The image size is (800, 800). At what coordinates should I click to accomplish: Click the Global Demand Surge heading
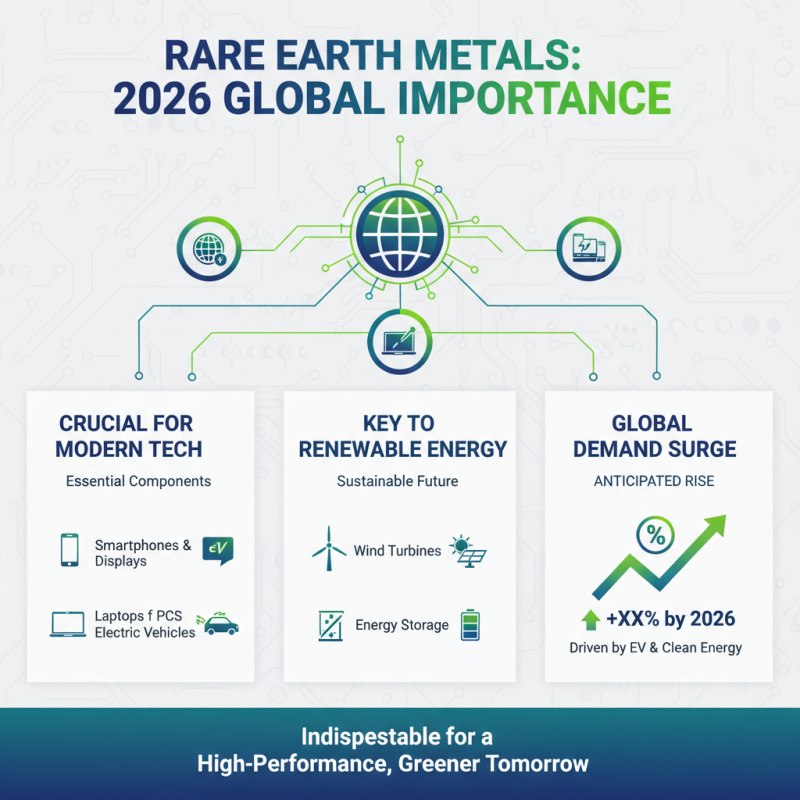pyautogui.click(x=654, y=436)
